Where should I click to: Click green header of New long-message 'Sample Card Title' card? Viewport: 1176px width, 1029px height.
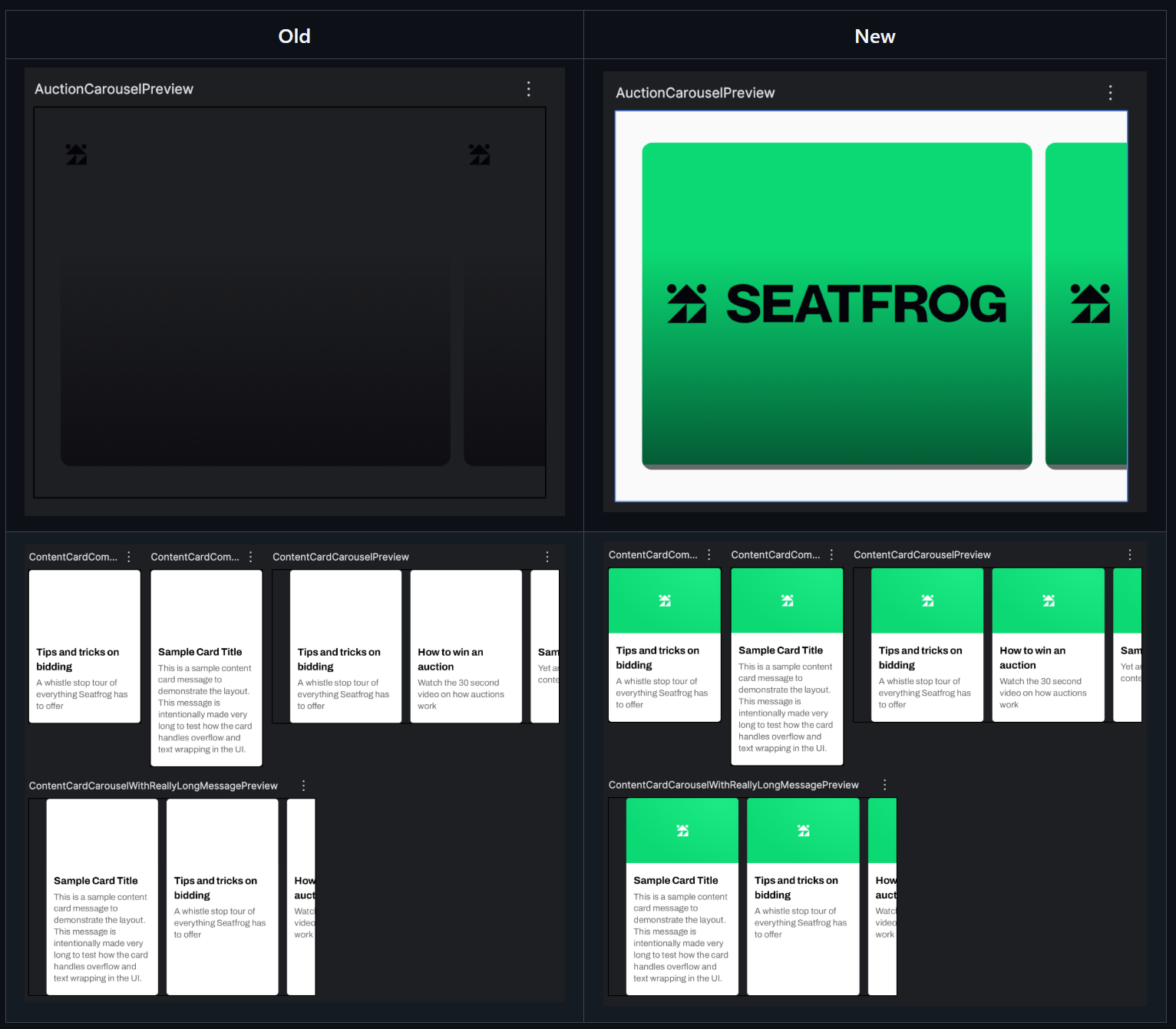tap(682, 831)
